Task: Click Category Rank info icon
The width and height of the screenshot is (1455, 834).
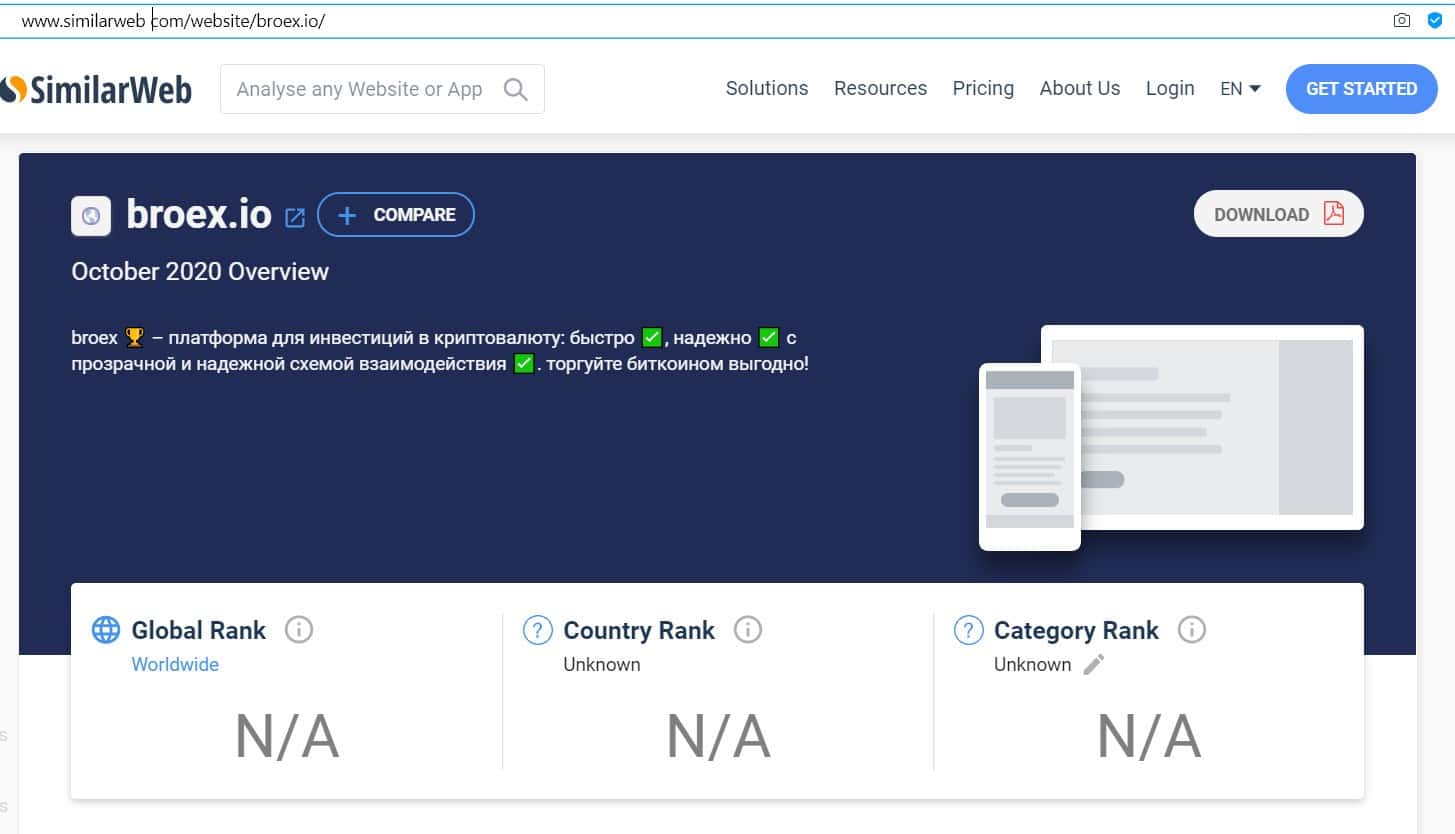Action: [1191, 630]
